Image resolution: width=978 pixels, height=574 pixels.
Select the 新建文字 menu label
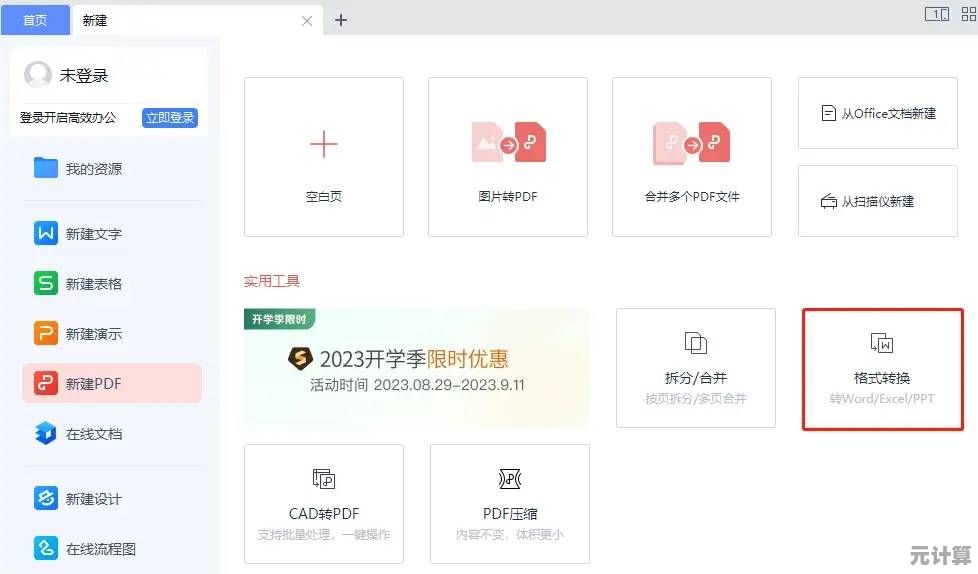[94, 234]
